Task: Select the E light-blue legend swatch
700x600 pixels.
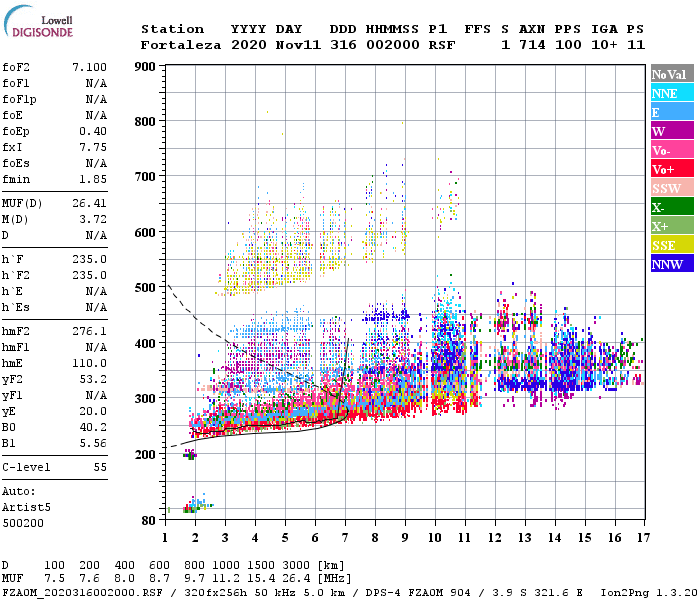Action: point(672,112)
